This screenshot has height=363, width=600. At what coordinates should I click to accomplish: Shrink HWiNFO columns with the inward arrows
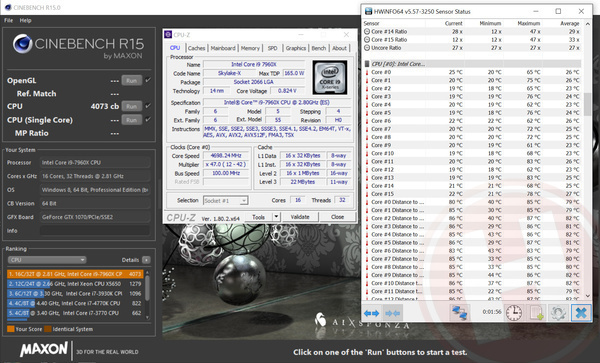point(392,313)
